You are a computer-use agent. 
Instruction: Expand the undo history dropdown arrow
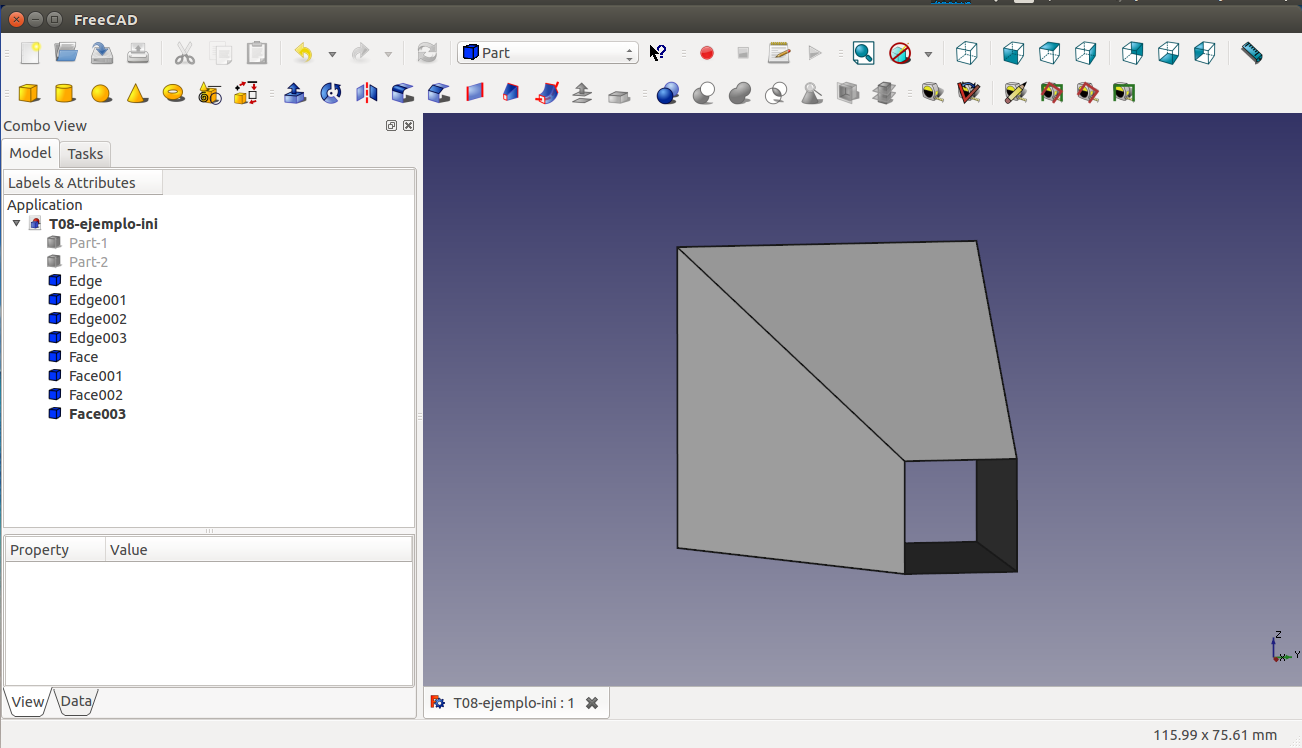[x=332, y=54]
